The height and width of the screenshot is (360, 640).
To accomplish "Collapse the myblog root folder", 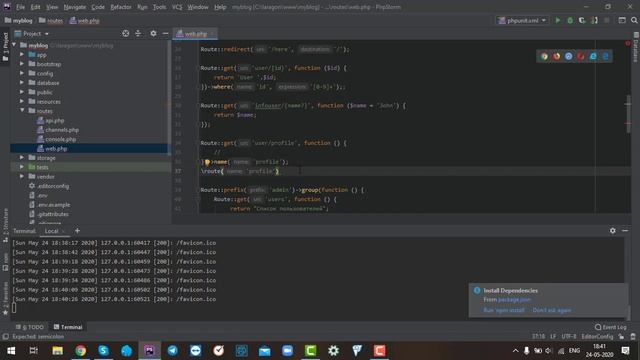I will pos(14,45).
